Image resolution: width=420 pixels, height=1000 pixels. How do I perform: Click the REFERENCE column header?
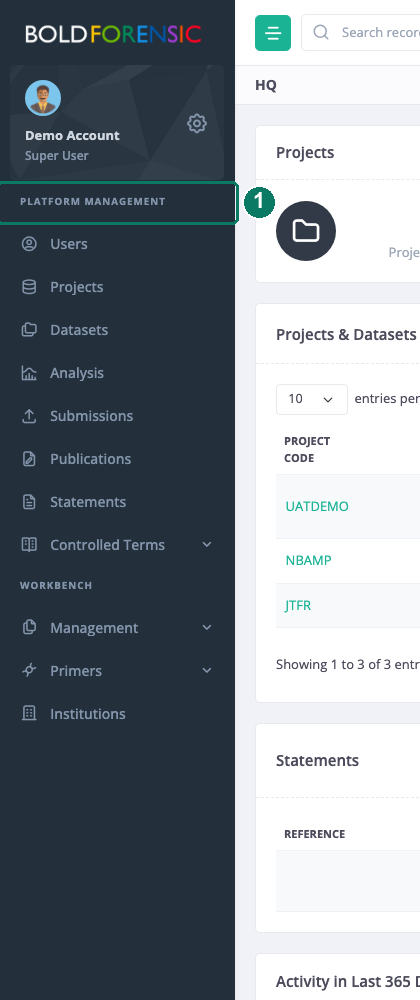(x=314, y=834)
